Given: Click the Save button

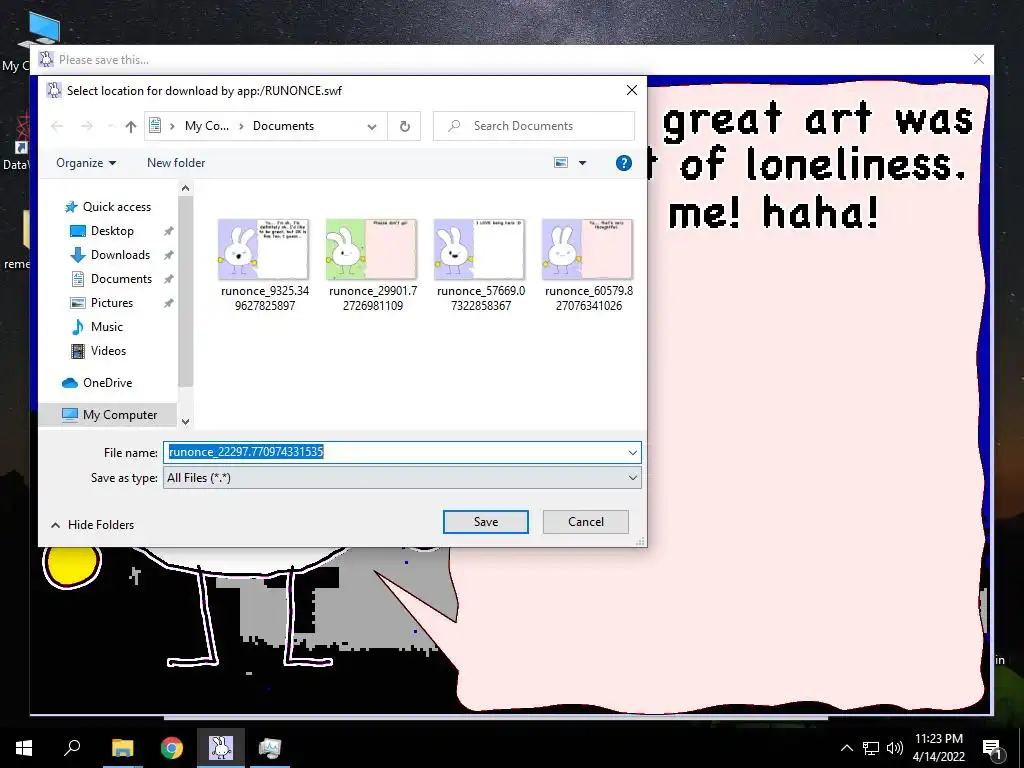Looking at the screenshot, I should (486, 522).
